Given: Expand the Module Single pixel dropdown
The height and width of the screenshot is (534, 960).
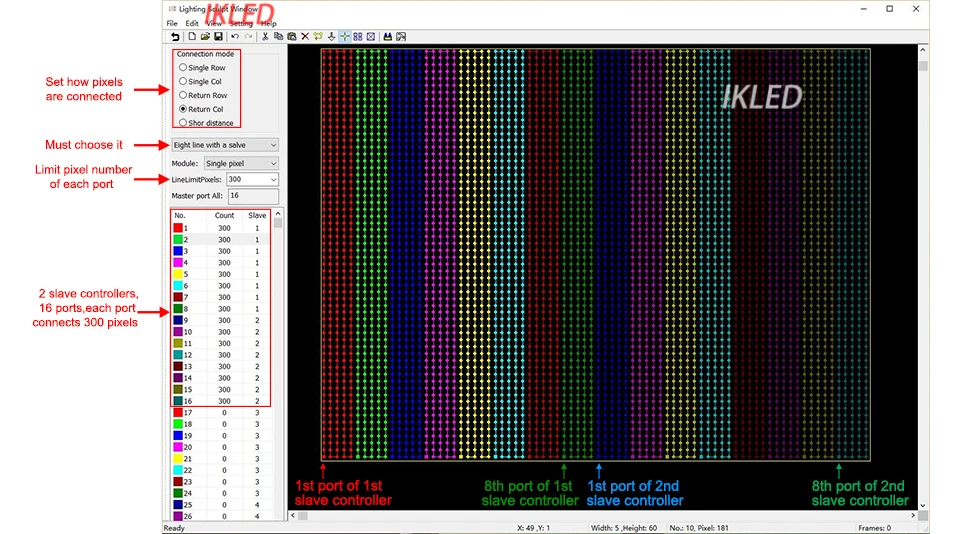Looking at the screenshot, I should (241, 164).
